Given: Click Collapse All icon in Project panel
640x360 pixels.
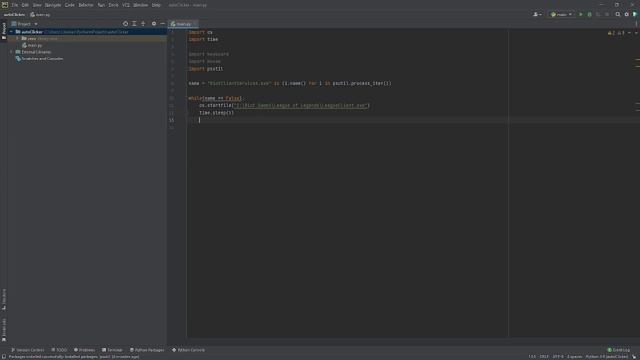Looking at the screenshot, I should [143, 24].
